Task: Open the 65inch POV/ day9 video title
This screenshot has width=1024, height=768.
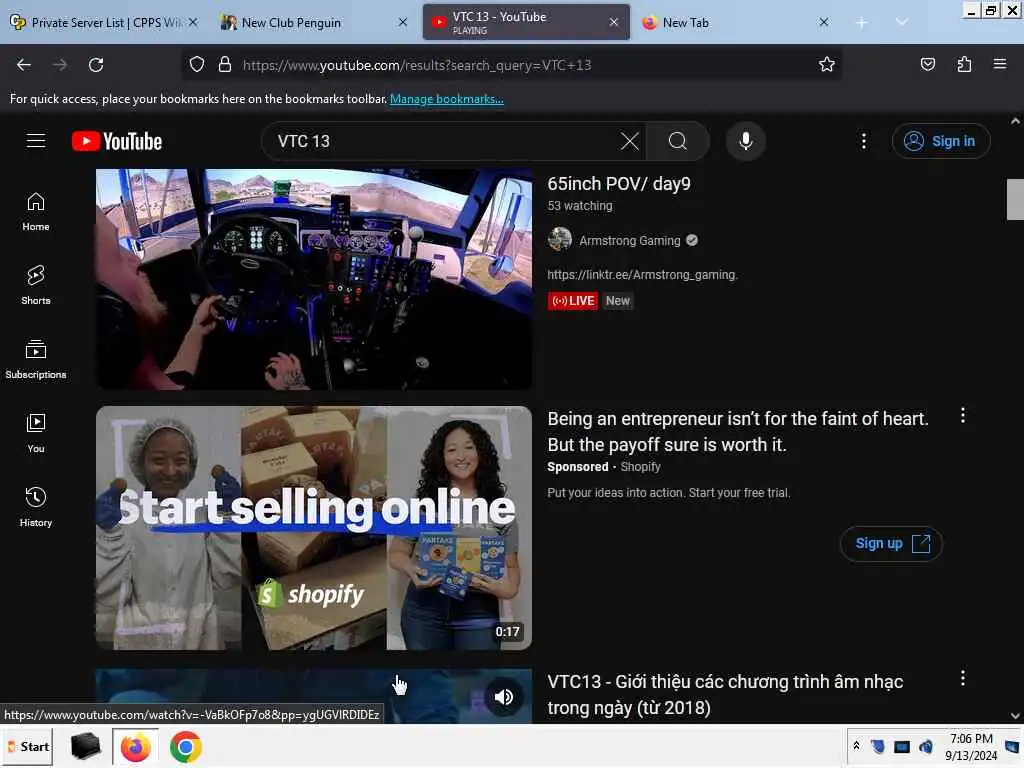Action: coord(618,184)
